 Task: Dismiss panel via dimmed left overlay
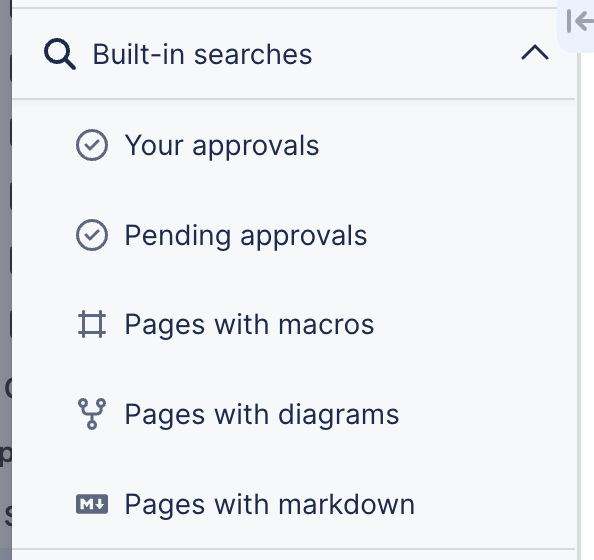click(x=6, y=280)
